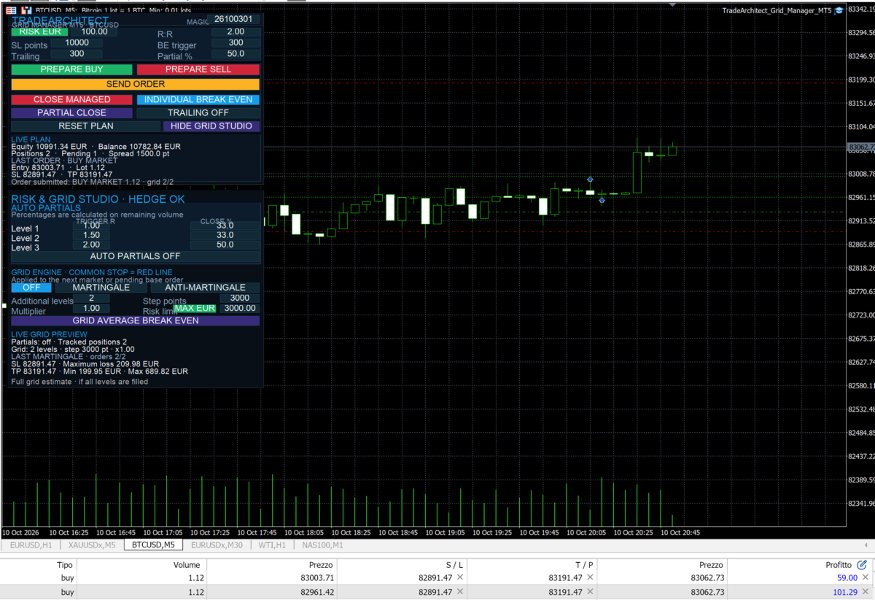Image resolution: width=875 pixels, height=600 pixels.
Task: Close the position with 59.00 profit
Action: [x=865, y=578]
